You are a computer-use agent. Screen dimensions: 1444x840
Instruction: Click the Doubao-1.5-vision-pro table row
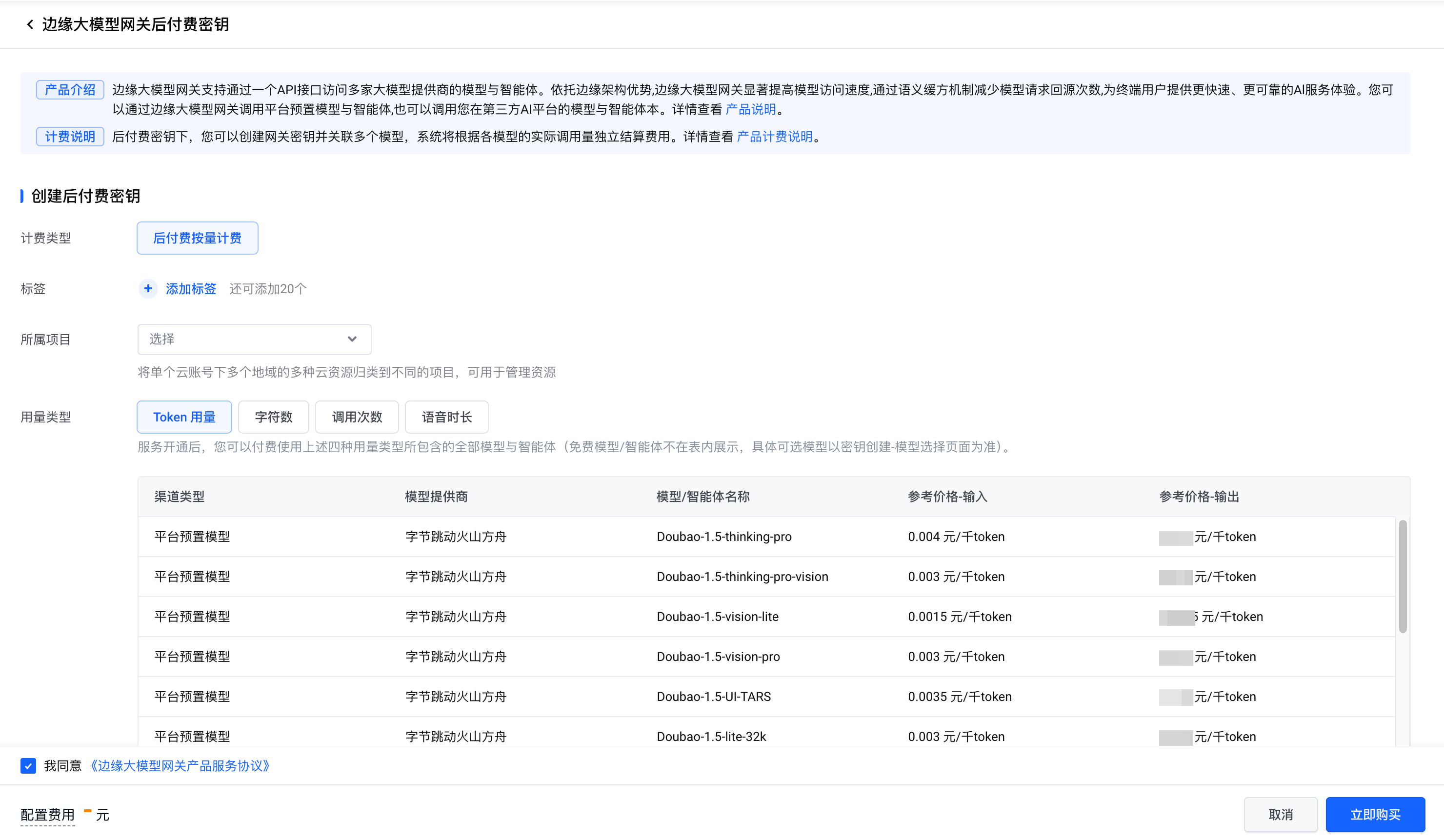(718, 657)
